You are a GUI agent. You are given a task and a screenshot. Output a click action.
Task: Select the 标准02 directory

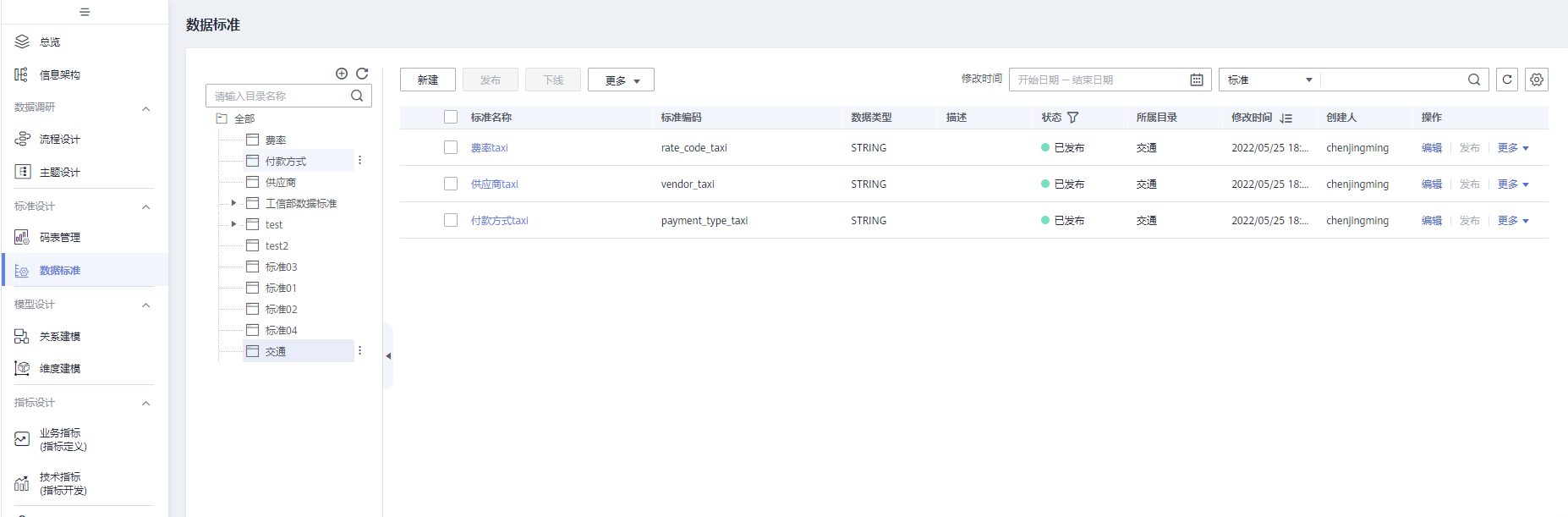[281, 309]
